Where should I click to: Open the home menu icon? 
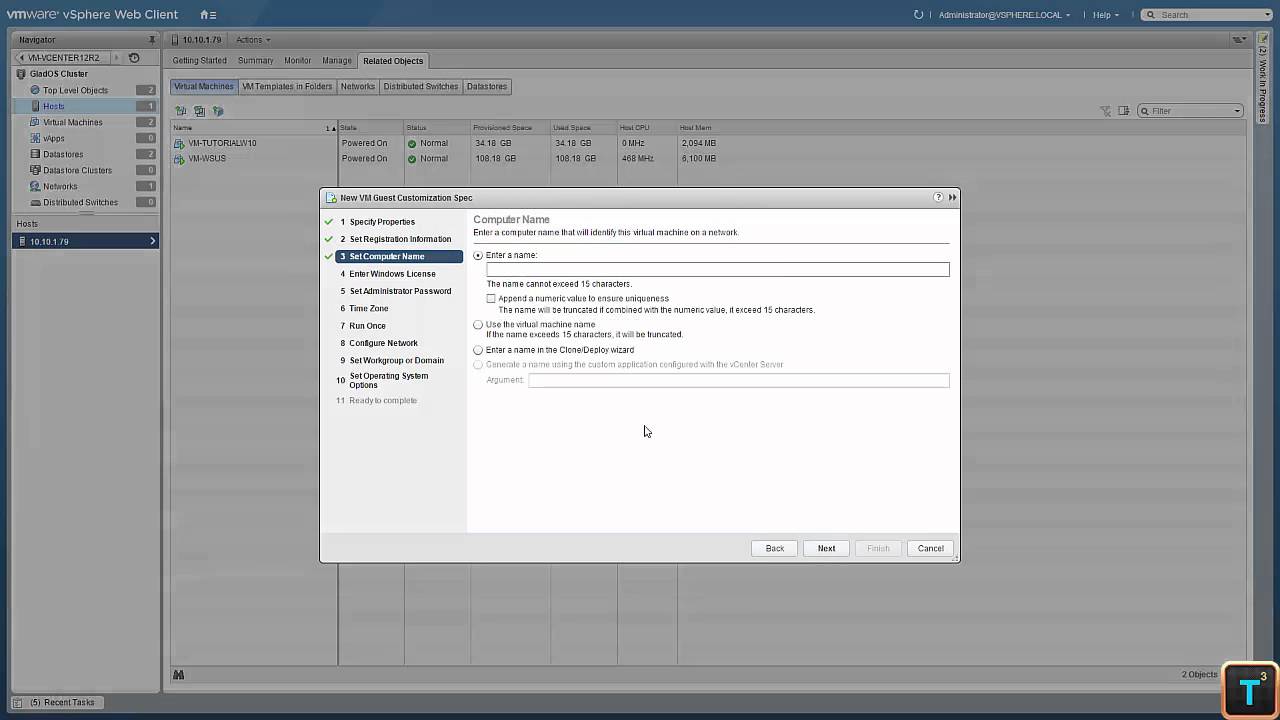[207, 15]
